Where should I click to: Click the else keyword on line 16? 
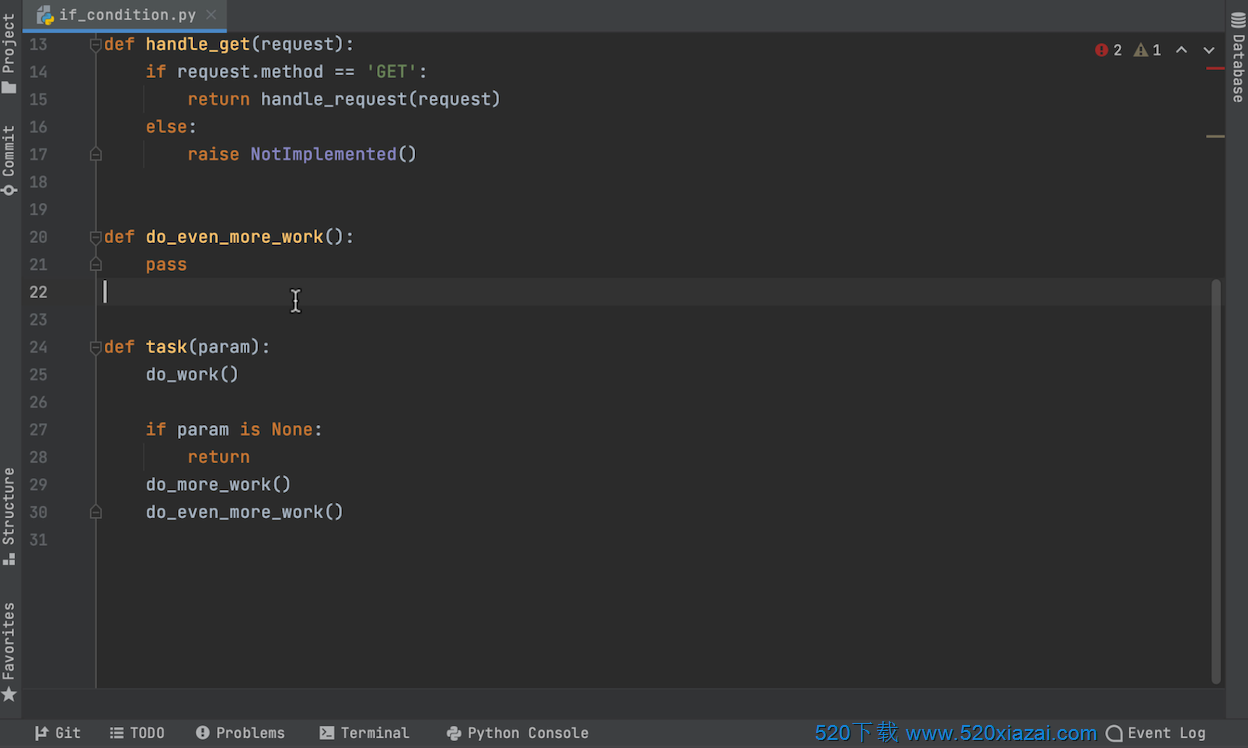166,127
